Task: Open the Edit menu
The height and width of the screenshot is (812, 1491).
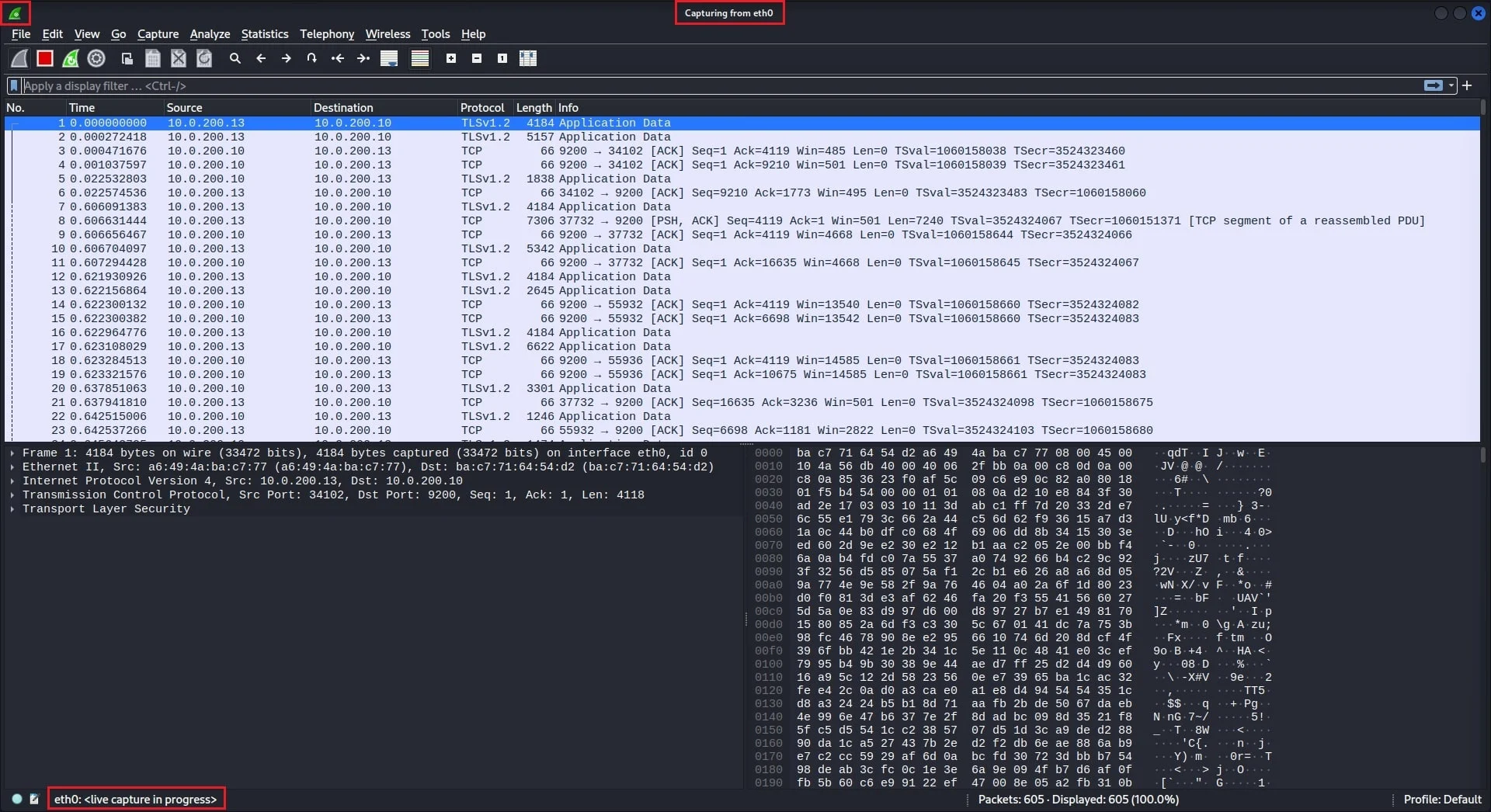Action: tap(52, 34)
